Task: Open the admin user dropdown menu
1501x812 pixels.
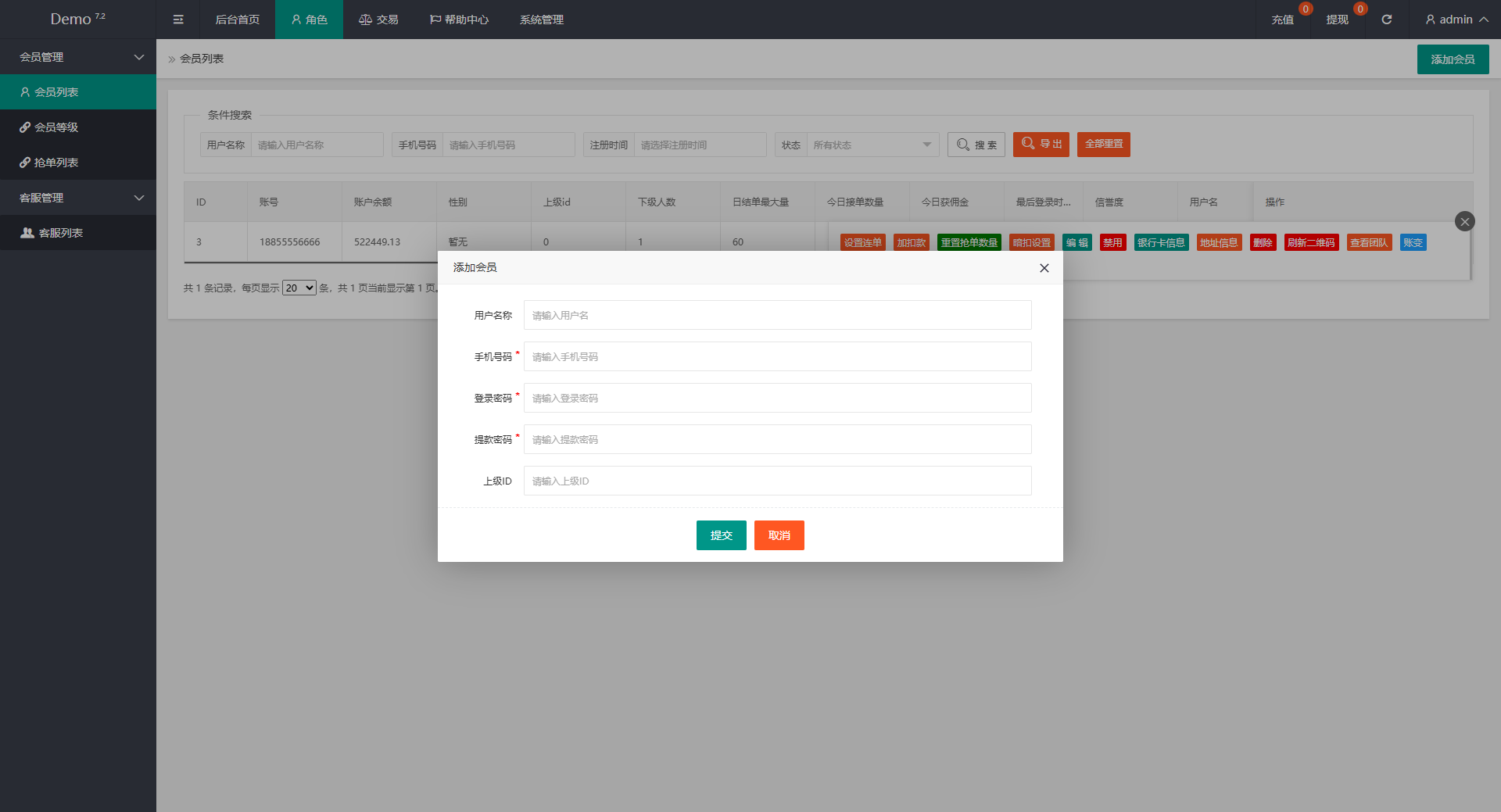Action: click(x=1455, y=20)
